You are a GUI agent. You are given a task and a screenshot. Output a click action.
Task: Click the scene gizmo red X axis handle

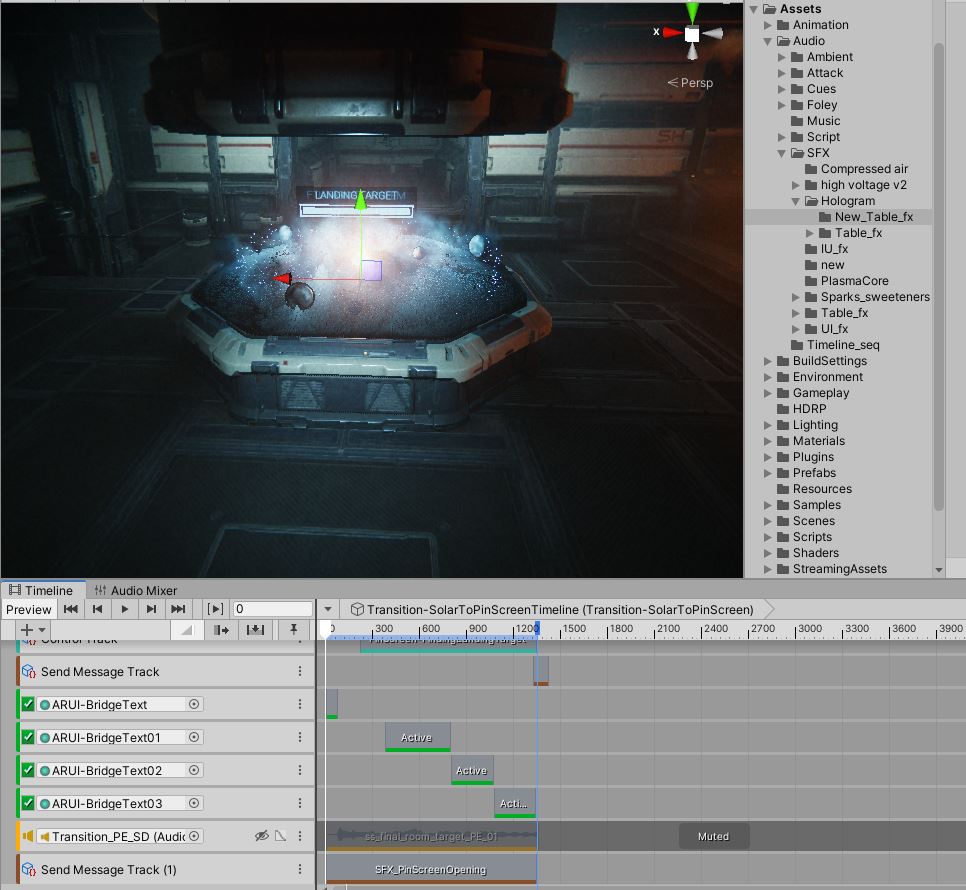click(671, 33)
